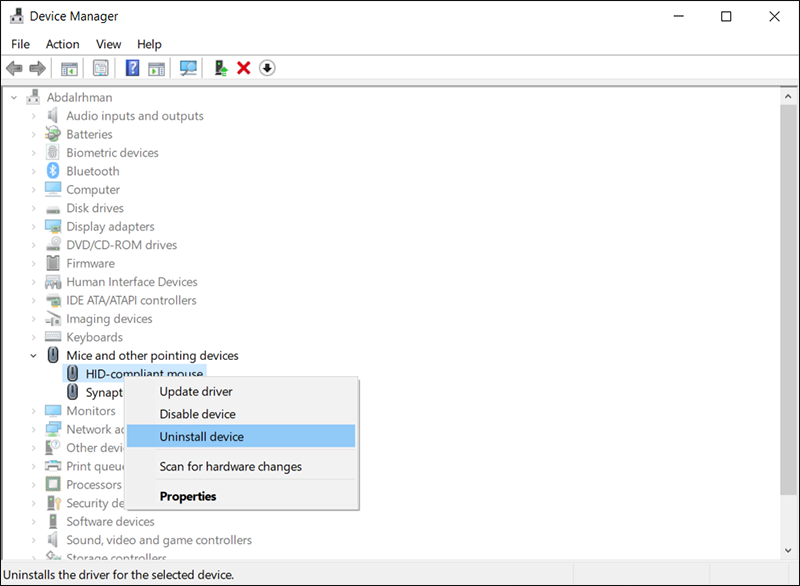Expand the Monitors category

pos(34,411)
